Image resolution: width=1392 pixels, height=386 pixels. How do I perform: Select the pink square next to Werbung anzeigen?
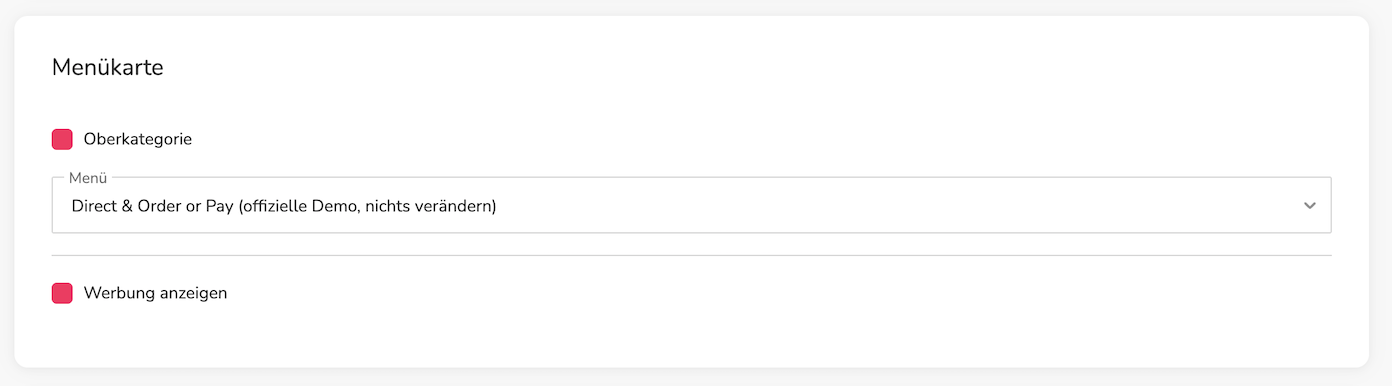click(x=62, y=293)
